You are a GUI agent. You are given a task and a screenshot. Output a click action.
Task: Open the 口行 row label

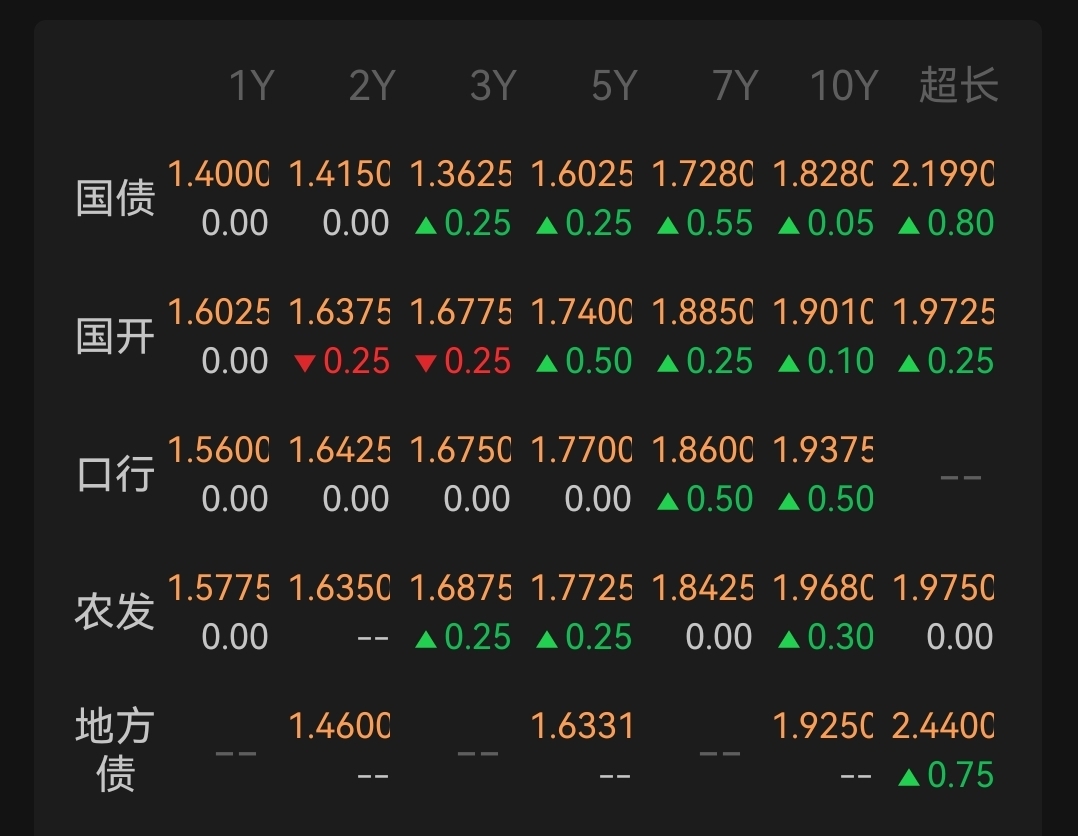point(115,474)
